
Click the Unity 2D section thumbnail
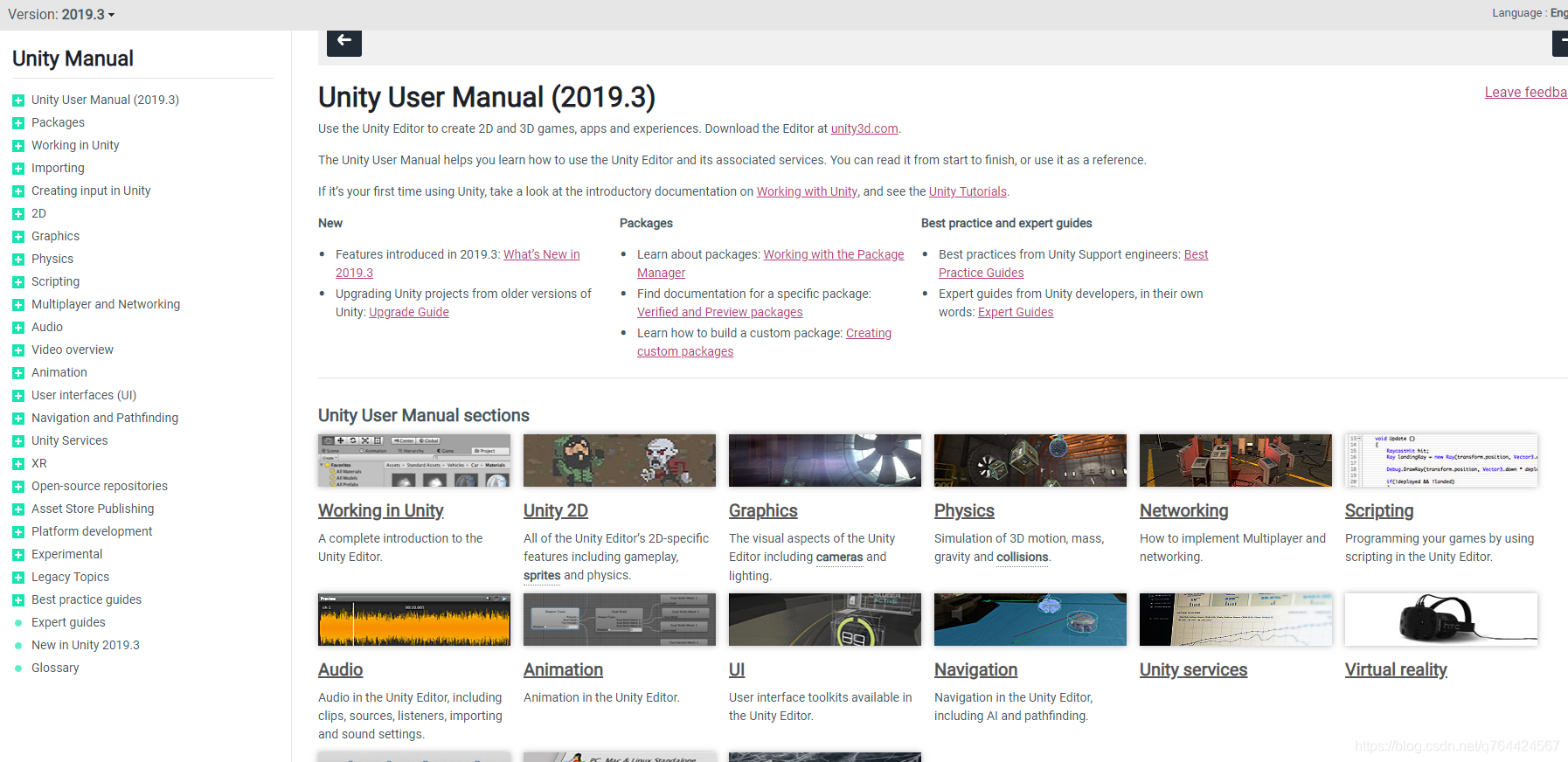tap(620, 461)
